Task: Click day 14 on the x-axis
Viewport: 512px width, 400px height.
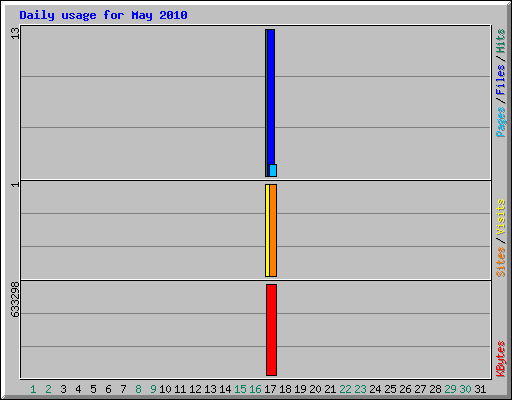Action: coord(225,389)
